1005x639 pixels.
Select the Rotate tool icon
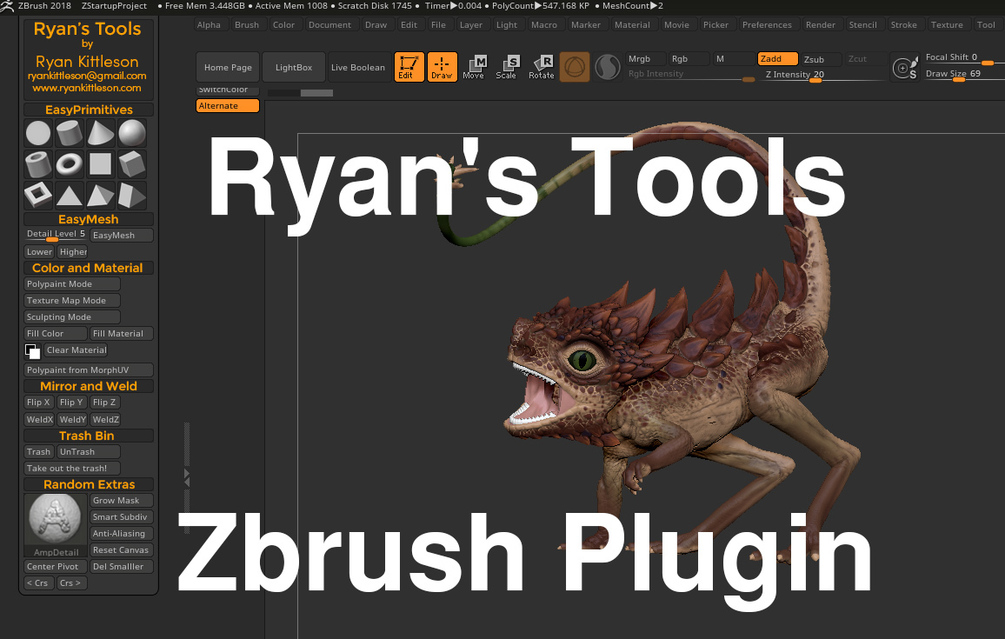pyautogui.click(x=542, y=67)
